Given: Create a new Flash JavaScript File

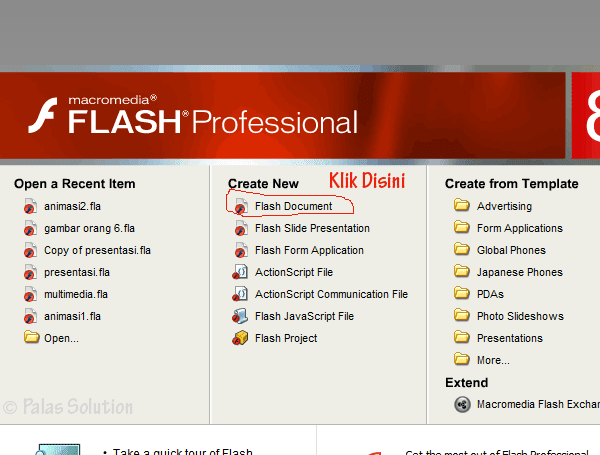Looking at the screenshot, I should coord(304,316).
